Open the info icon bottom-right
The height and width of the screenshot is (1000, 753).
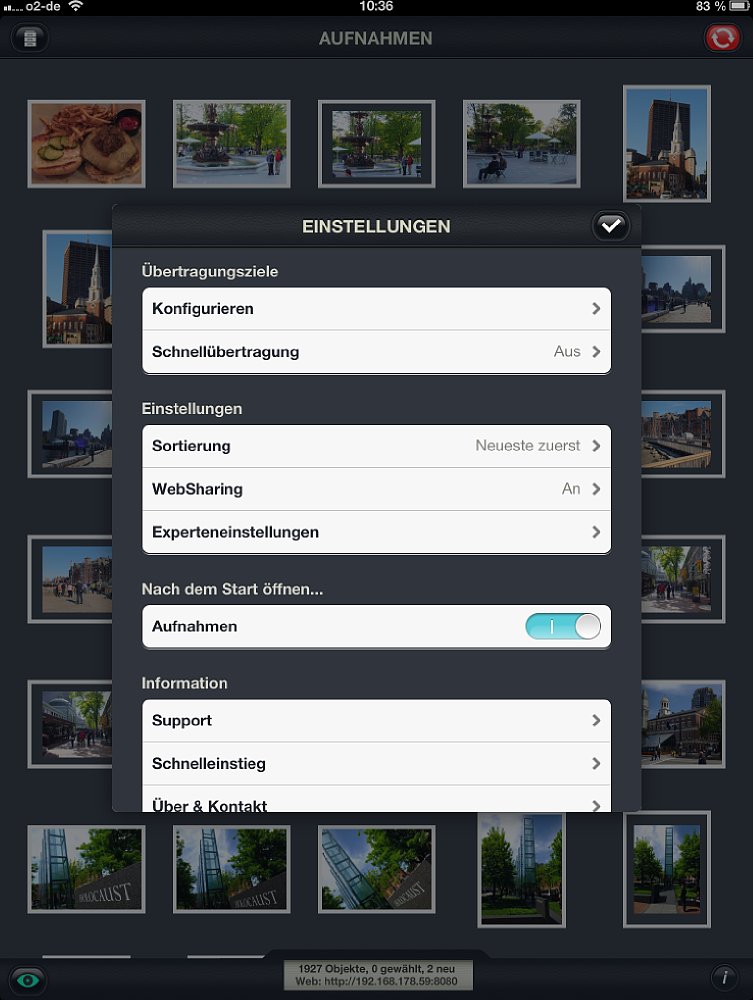725,977
